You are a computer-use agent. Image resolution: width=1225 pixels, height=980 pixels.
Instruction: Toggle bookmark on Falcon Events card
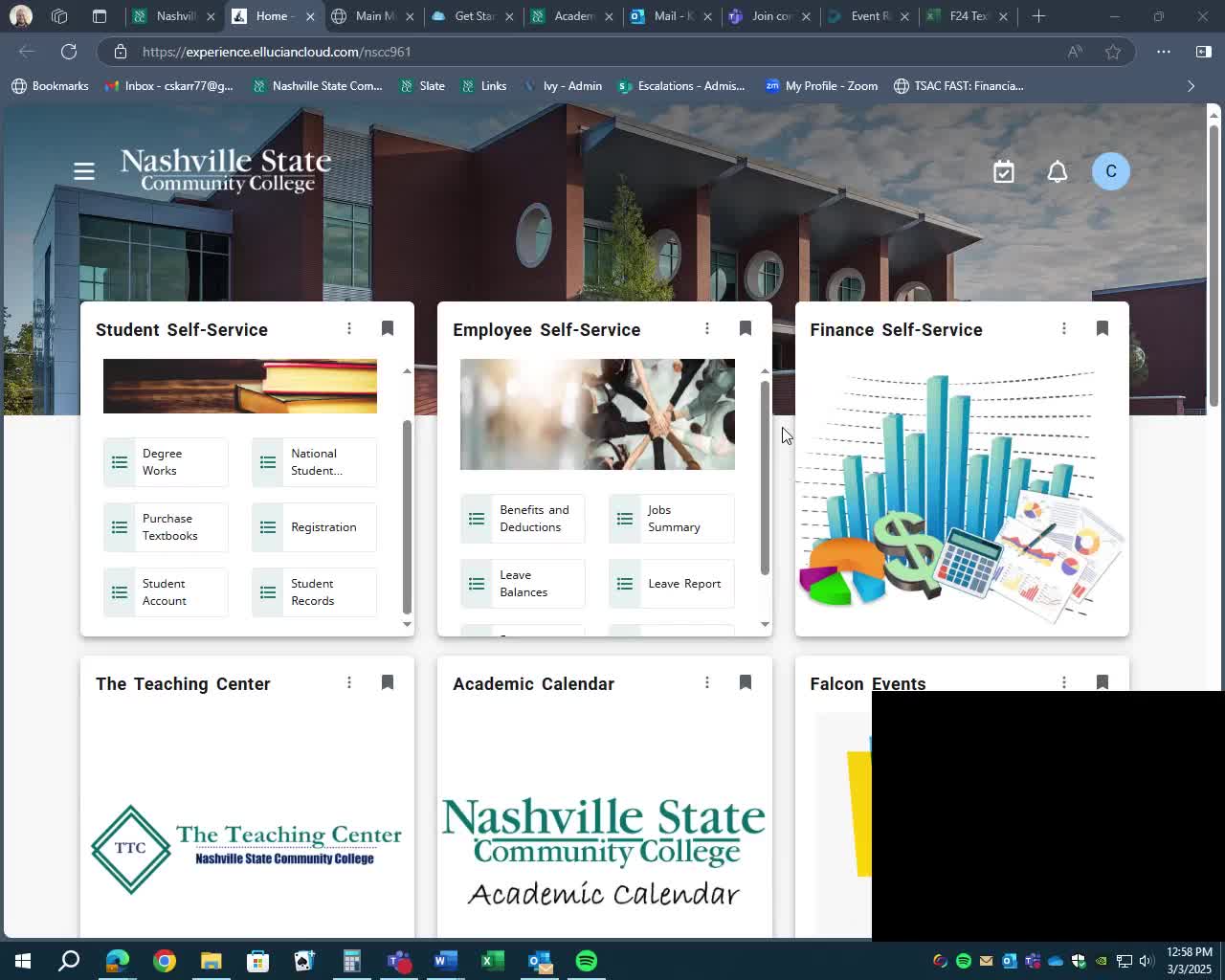[x=1102, y=681]
